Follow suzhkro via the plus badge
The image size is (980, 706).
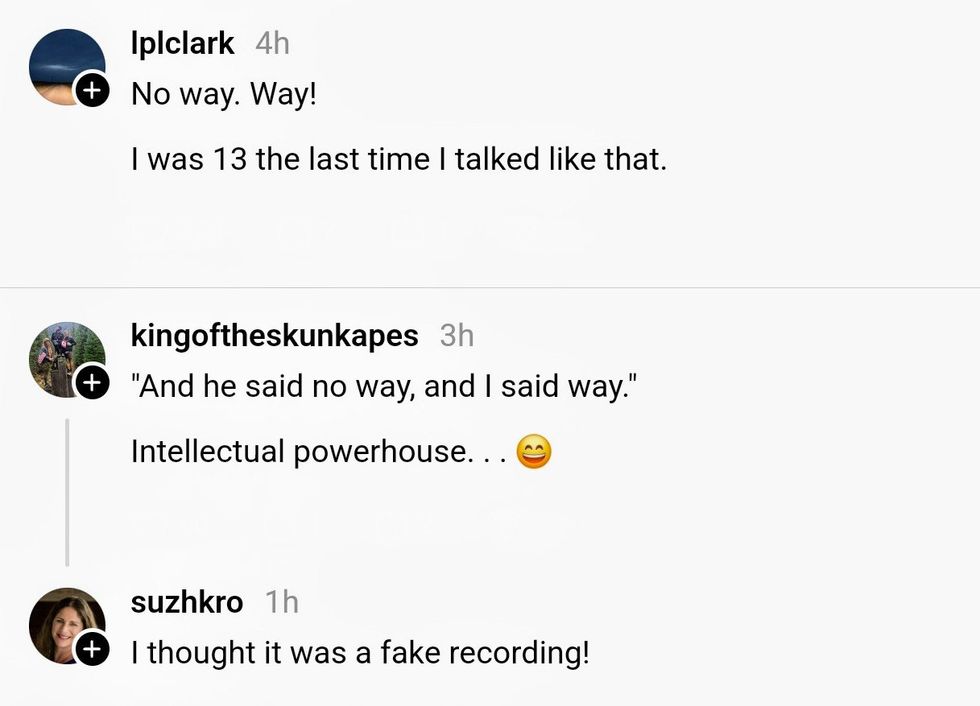[92, 649]
